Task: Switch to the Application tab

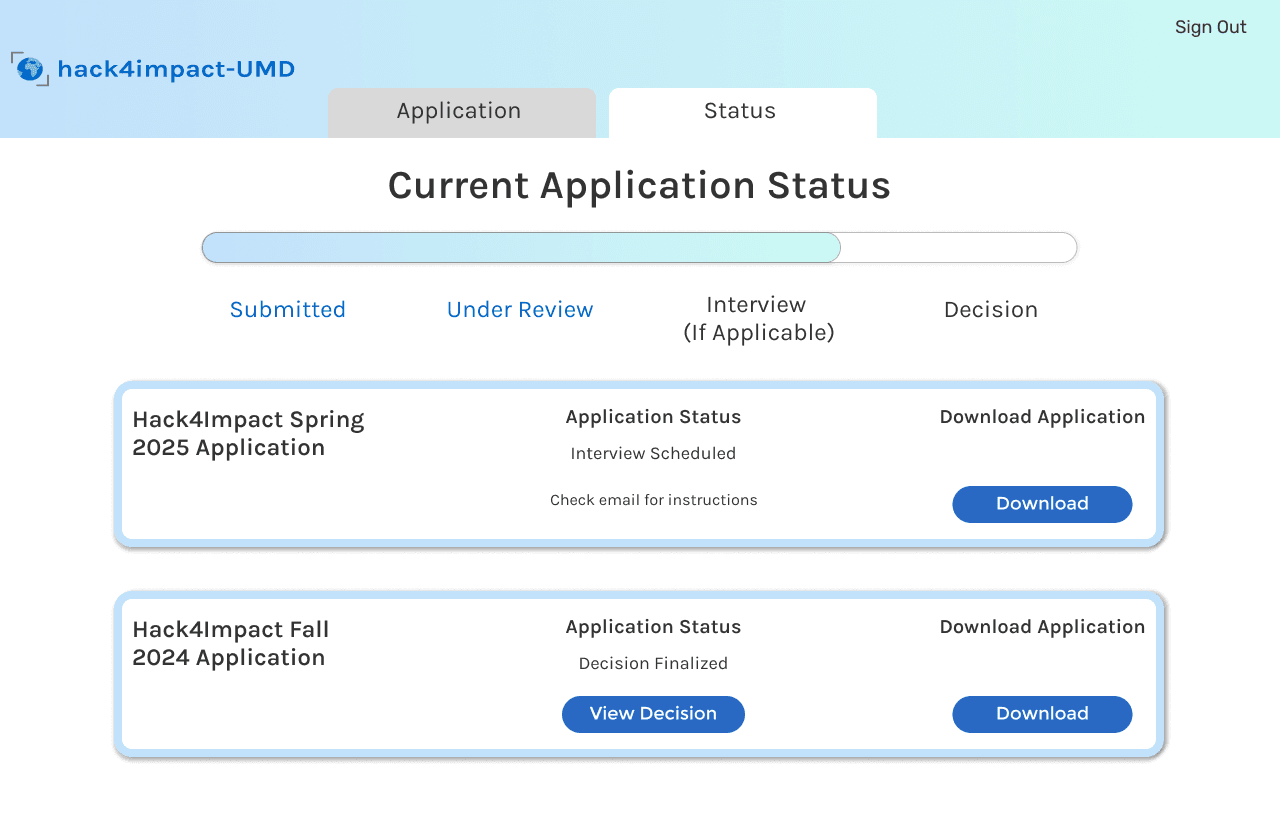Action: [x=460, y=111]
